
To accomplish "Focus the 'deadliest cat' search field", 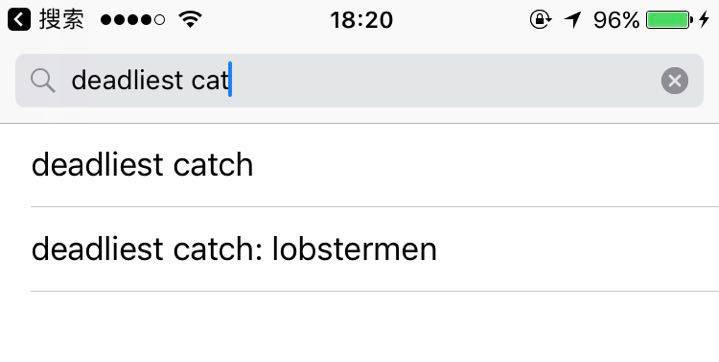I will click(360, 81).
